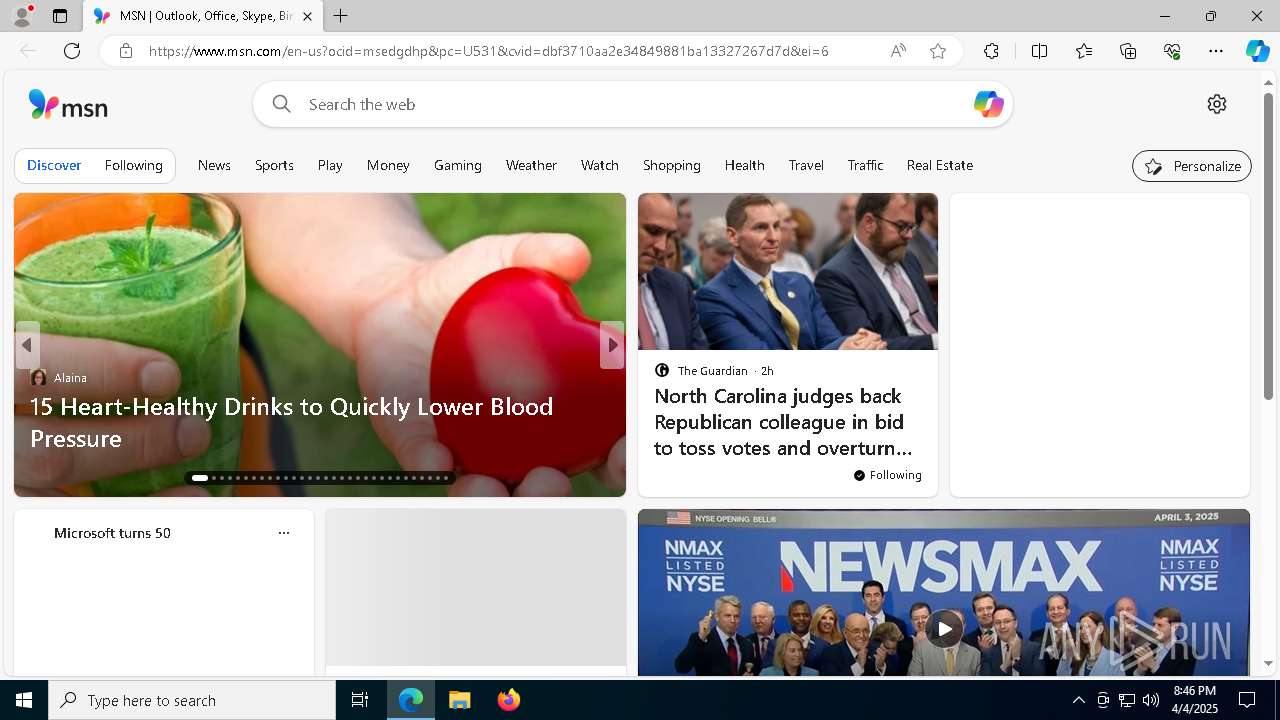Open Copilot sidebar in Edge

pos(1257,51)
